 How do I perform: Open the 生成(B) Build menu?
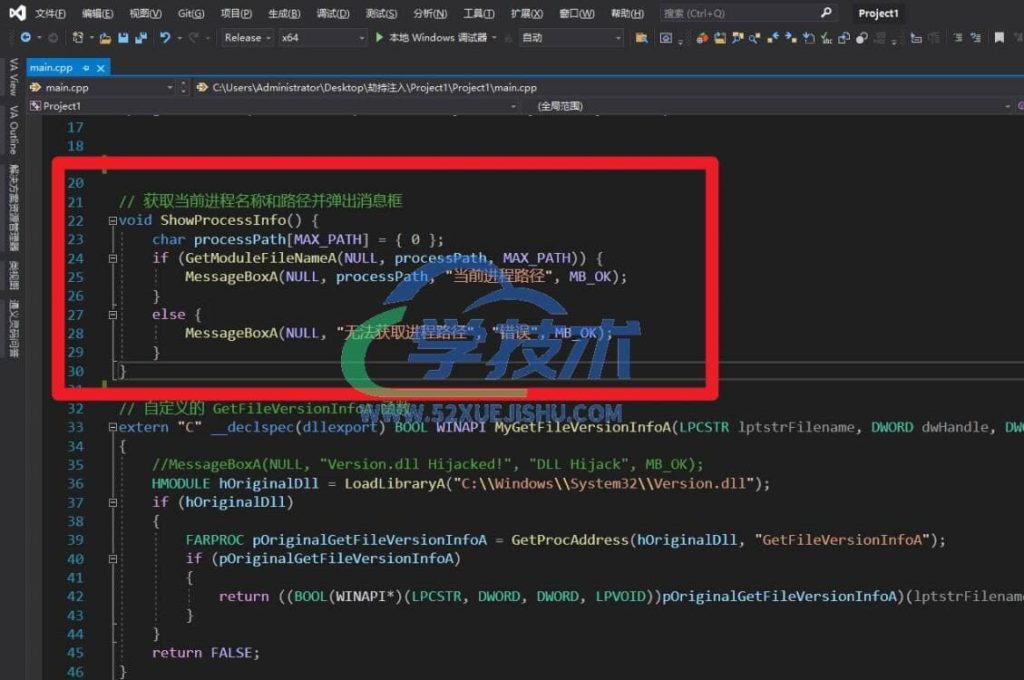click(x=285, y=13)
